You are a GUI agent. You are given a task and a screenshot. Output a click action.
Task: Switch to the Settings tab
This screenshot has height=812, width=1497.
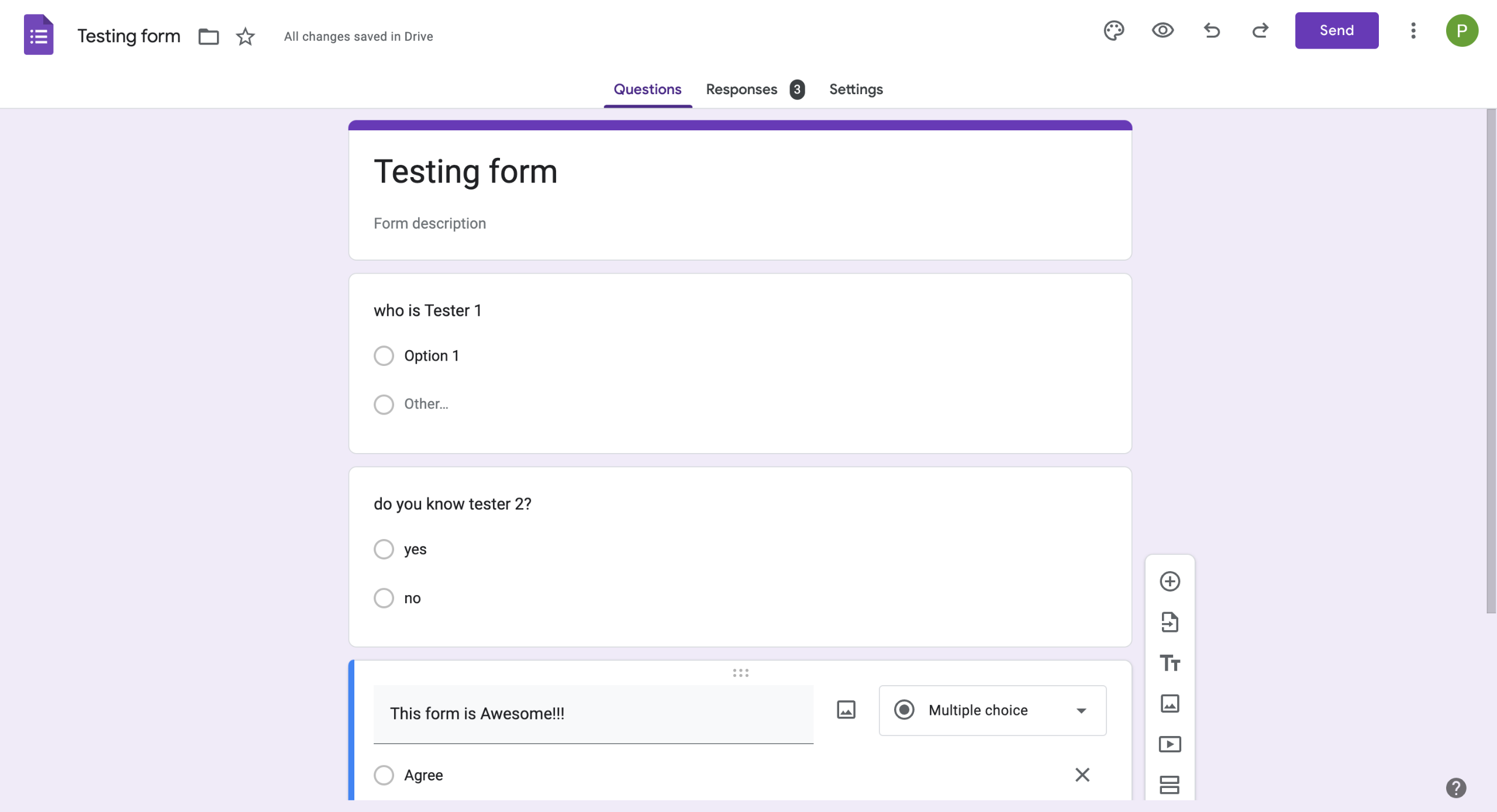tap(856, 89)
